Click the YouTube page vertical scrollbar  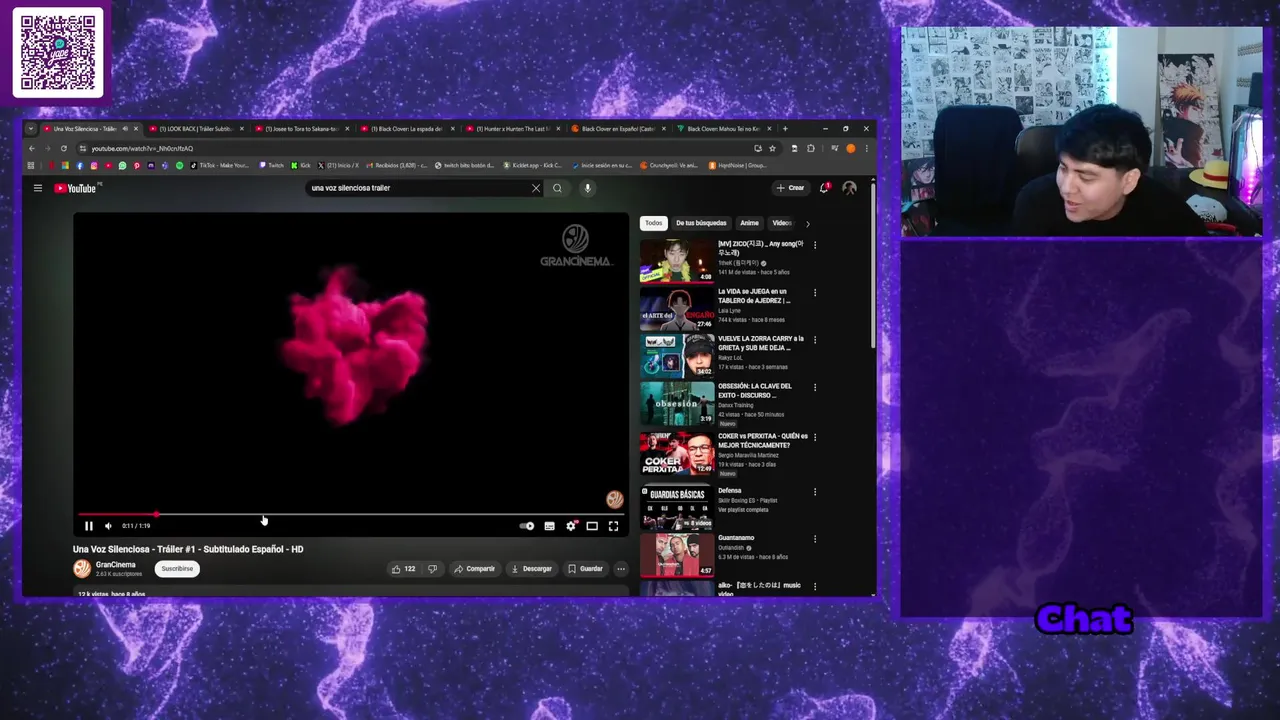(x=873, y=265)
